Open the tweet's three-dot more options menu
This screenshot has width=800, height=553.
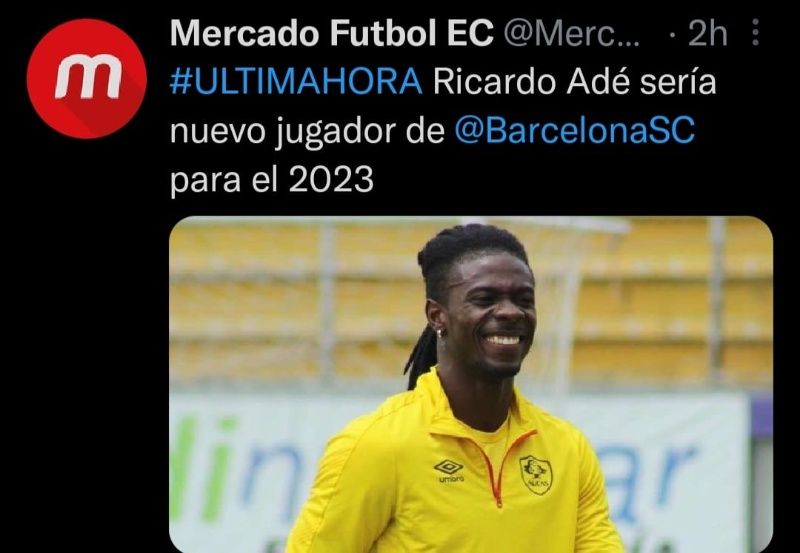point(756,33)
